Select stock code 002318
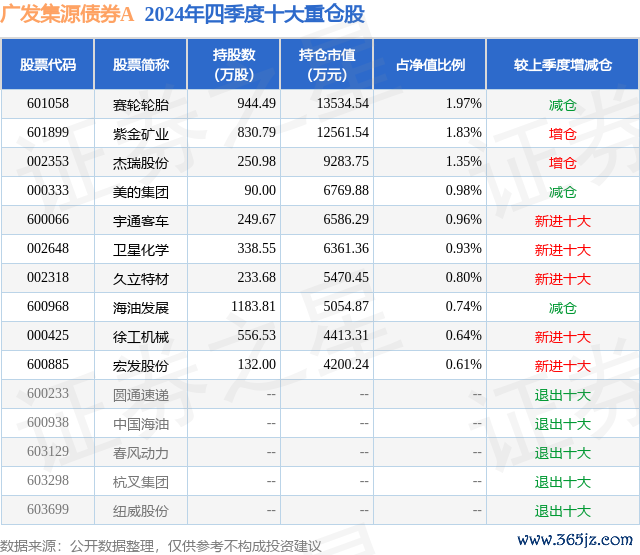Viewport: 640px width, 555px height. click(48, 277)
